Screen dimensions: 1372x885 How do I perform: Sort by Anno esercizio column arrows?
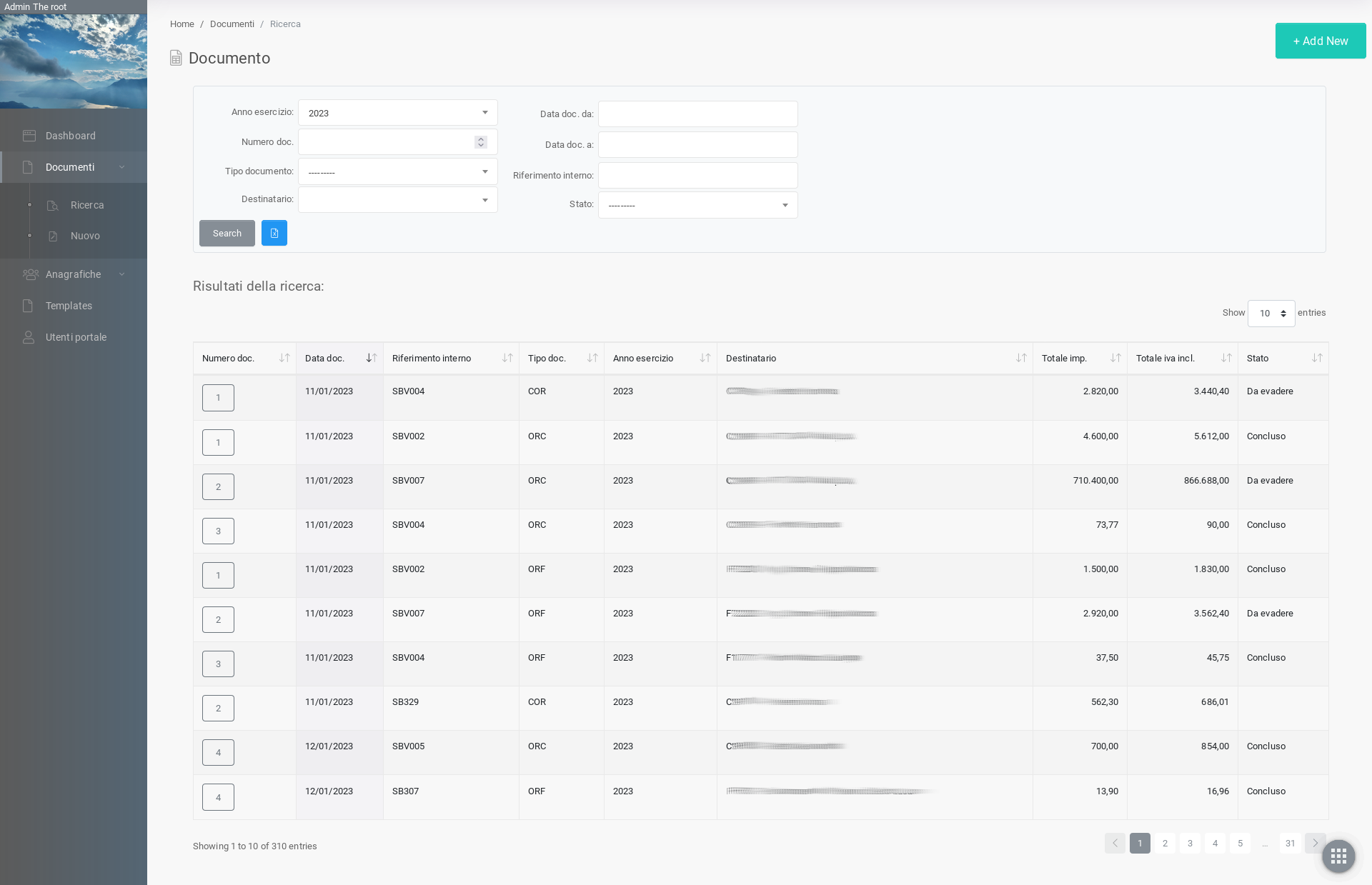click(705, 358)
